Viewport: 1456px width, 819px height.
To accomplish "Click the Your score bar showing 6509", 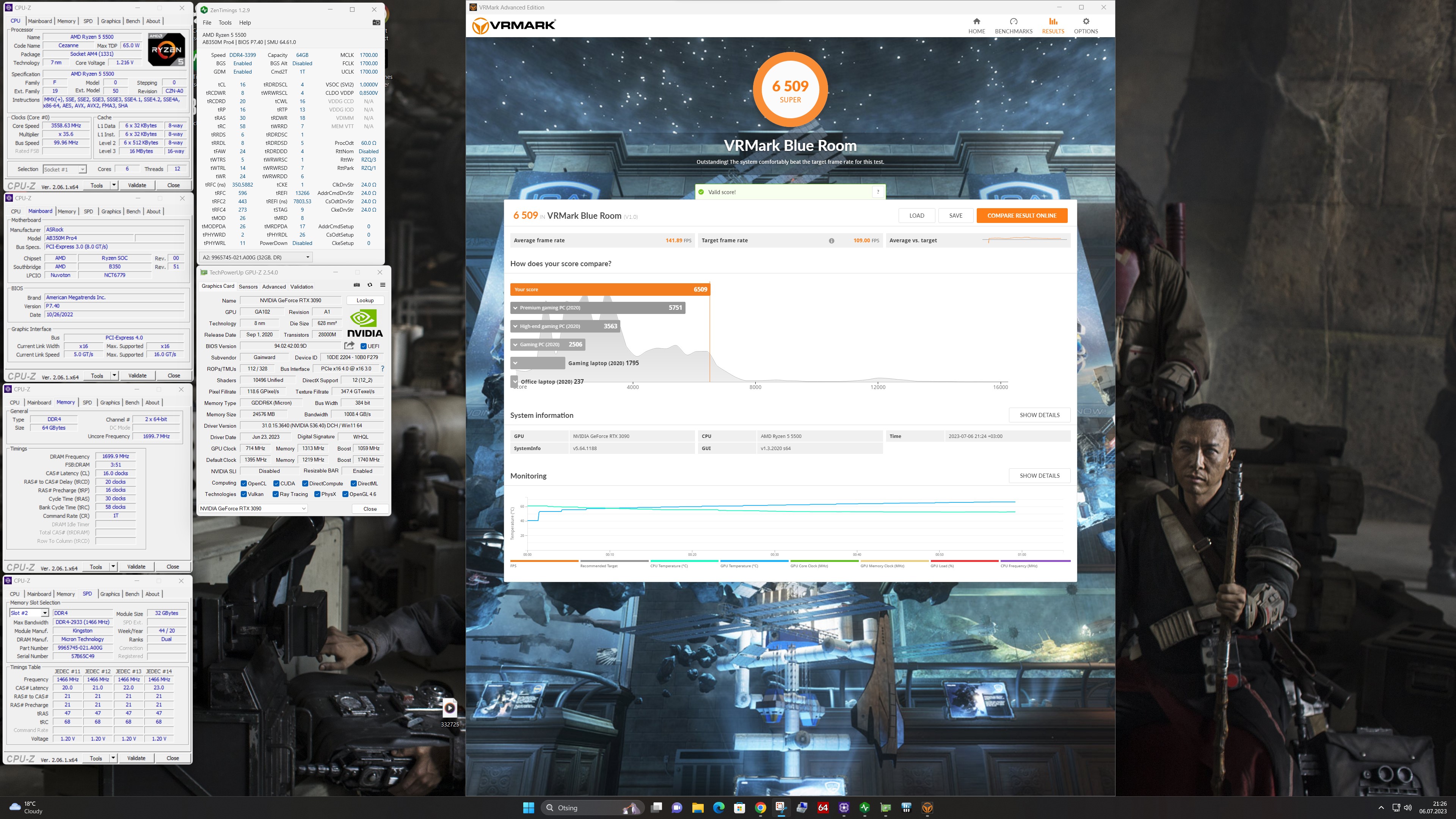I will click(610, 289).
